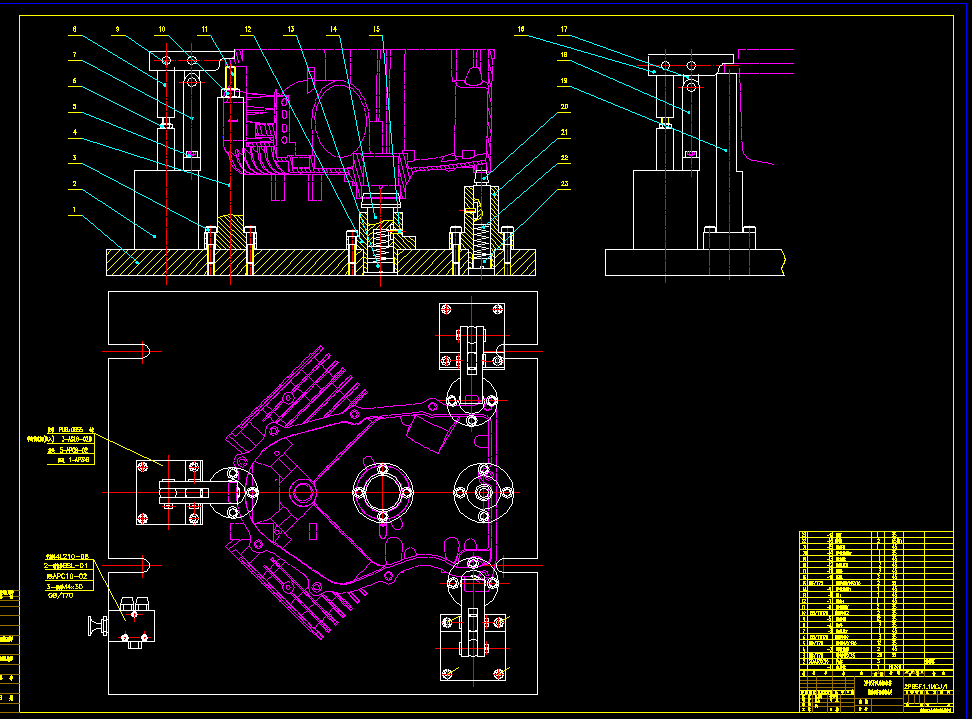
Task: Pick callout number 17
Action: pyautogui.click(x=563, y=29)
